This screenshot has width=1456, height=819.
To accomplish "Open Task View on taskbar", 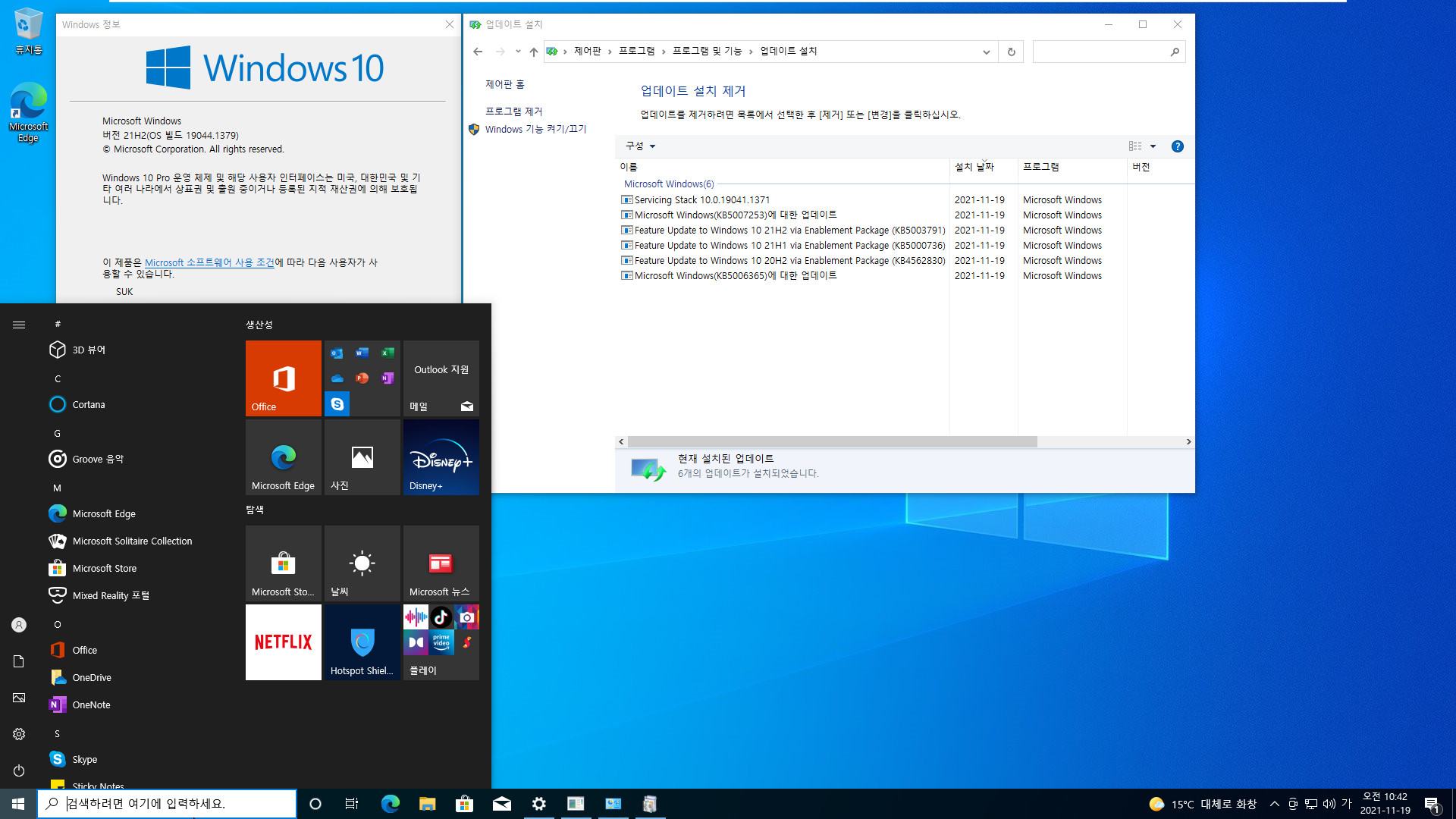I will 352,804.
